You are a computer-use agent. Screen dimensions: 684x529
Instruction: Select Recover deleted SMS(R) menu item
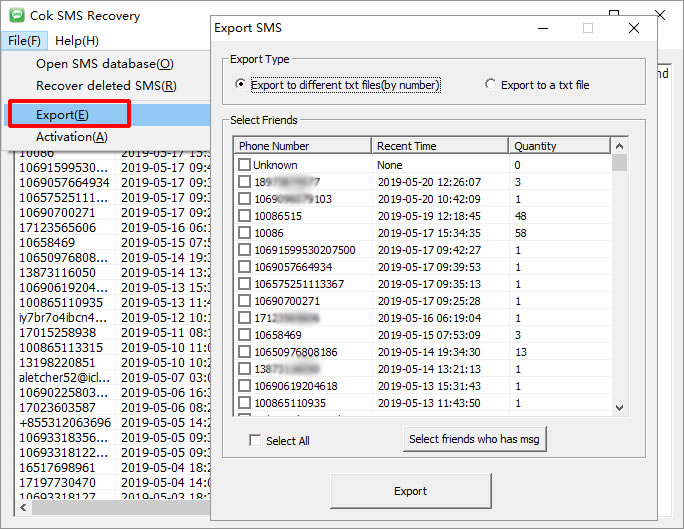tap(106, 86)
